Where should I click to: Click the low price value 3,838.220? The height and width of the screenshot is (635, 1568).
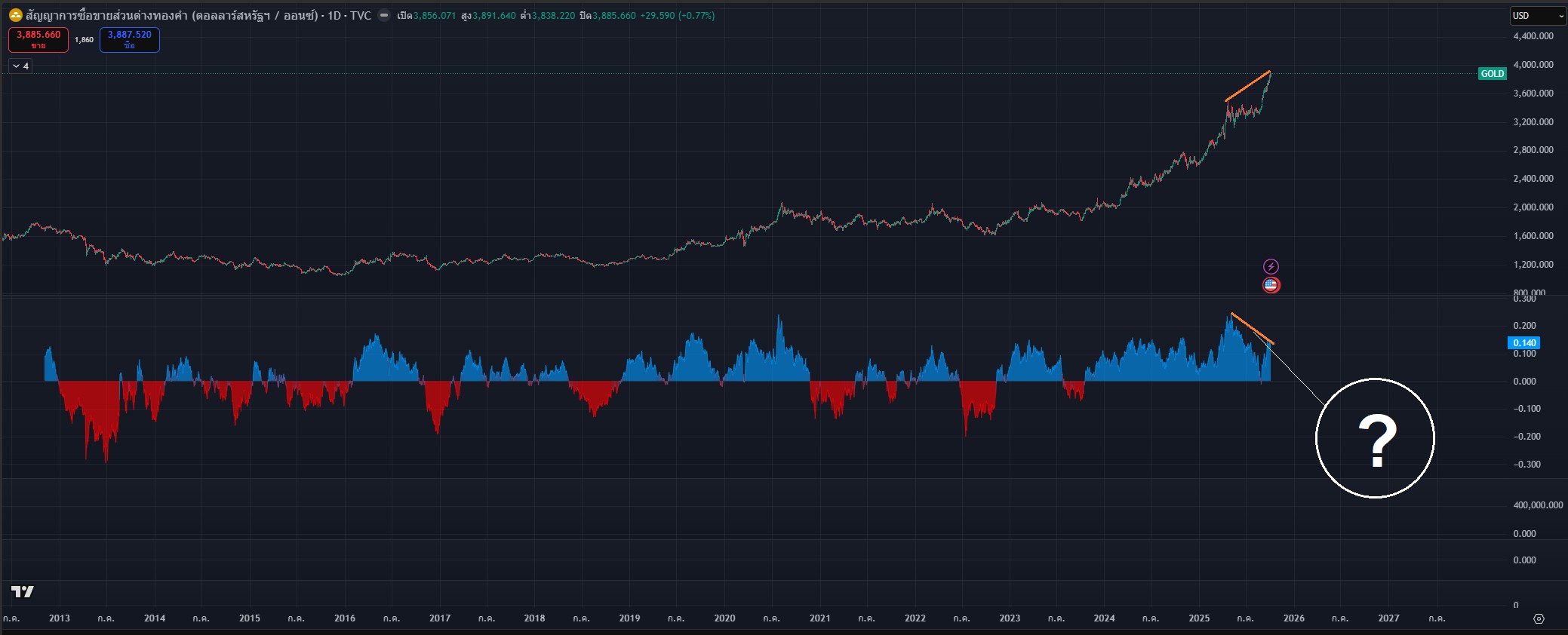point(553,15)
